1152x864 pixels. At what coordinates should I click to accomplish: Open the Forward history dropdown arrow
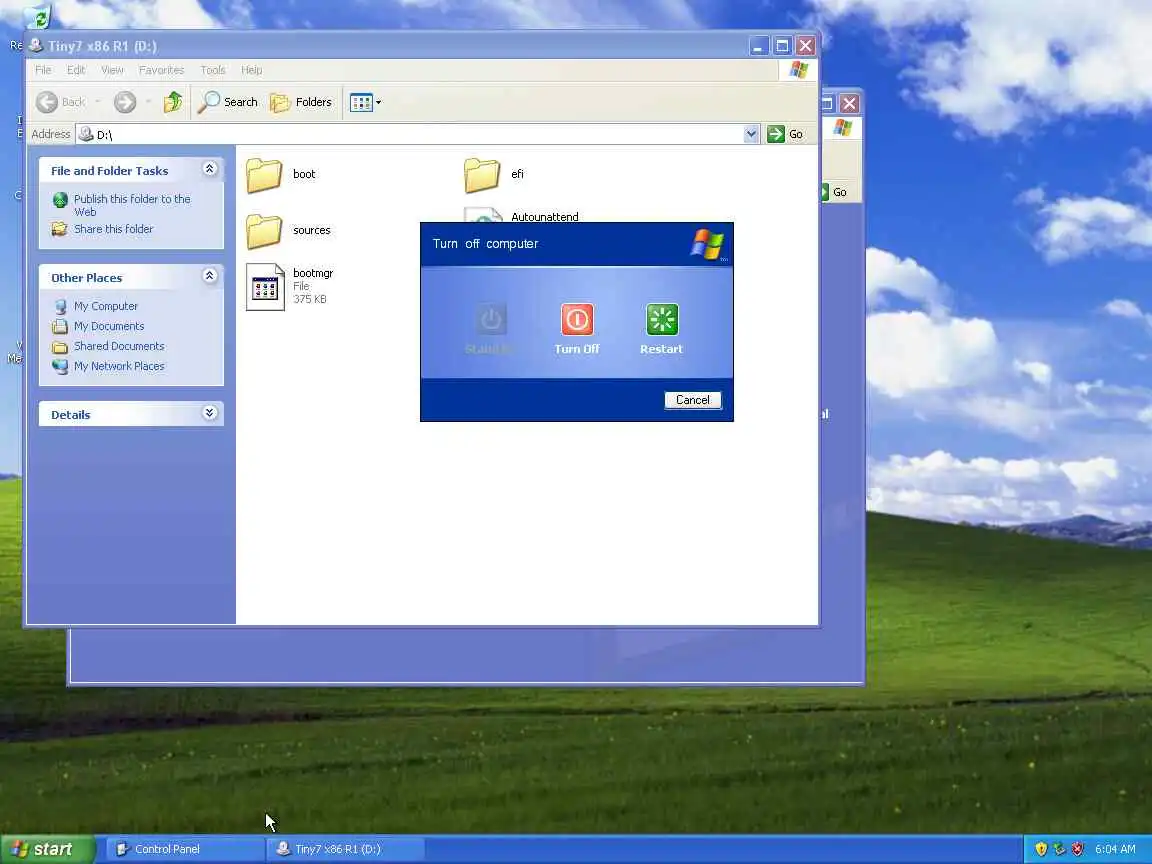click(x=148, y=102)
